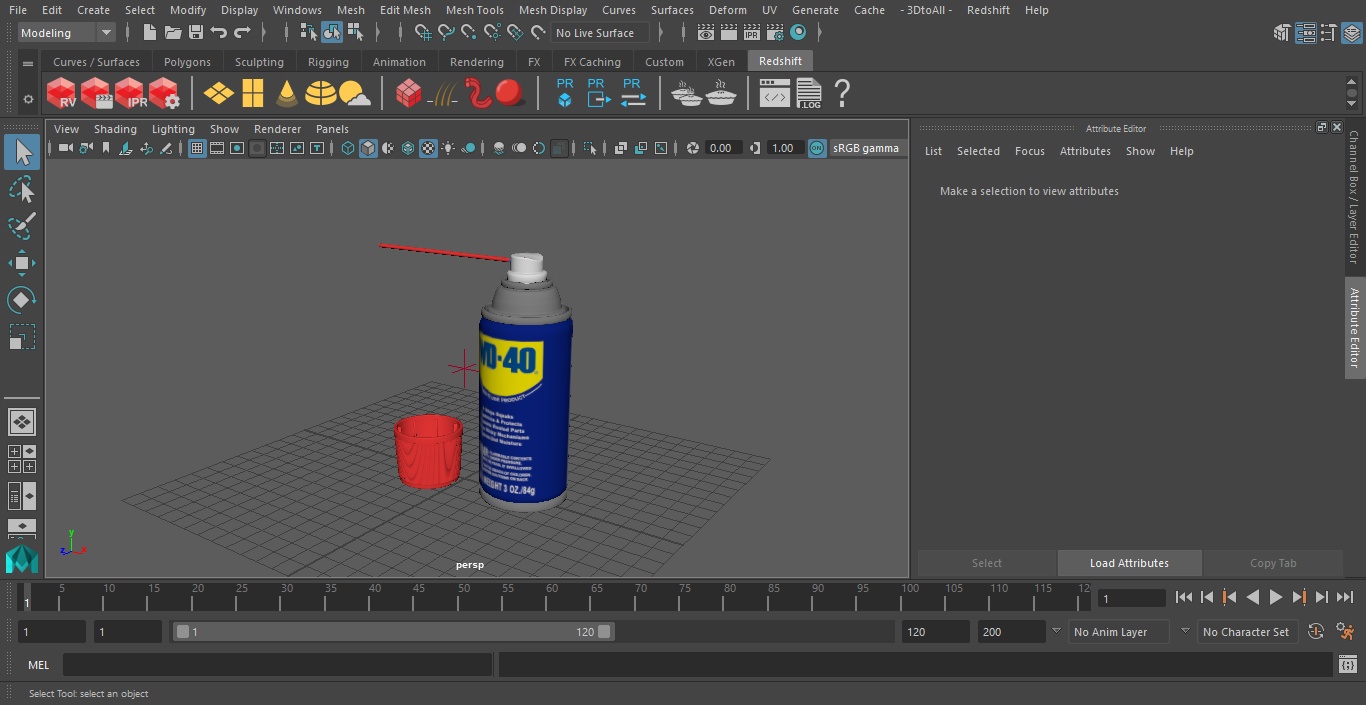1366x705 pixels.
Task: Open the No Live Surface field
Action: (601, 33)
